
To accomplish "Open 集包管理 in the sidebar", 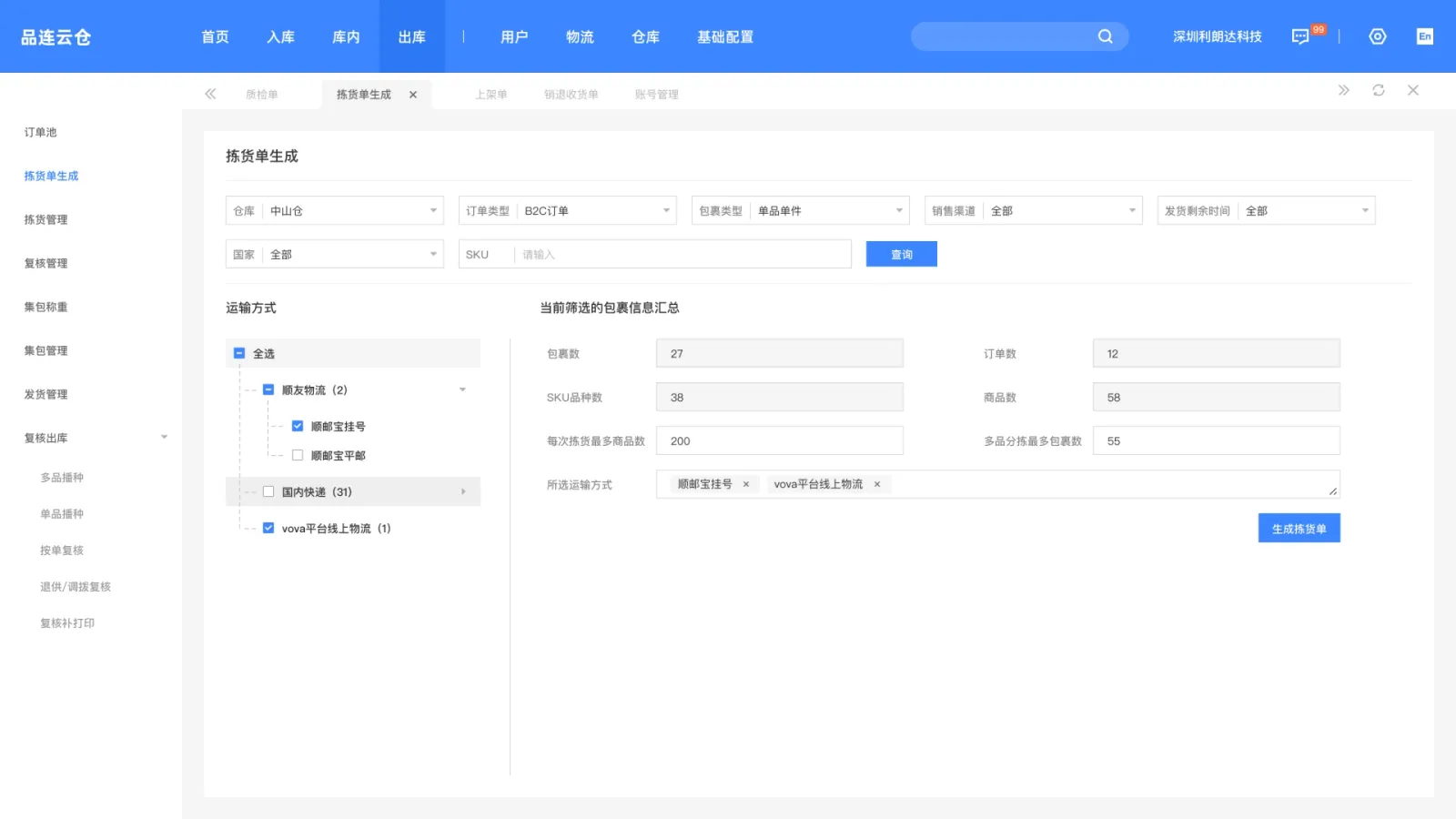I will pos(46,350).
